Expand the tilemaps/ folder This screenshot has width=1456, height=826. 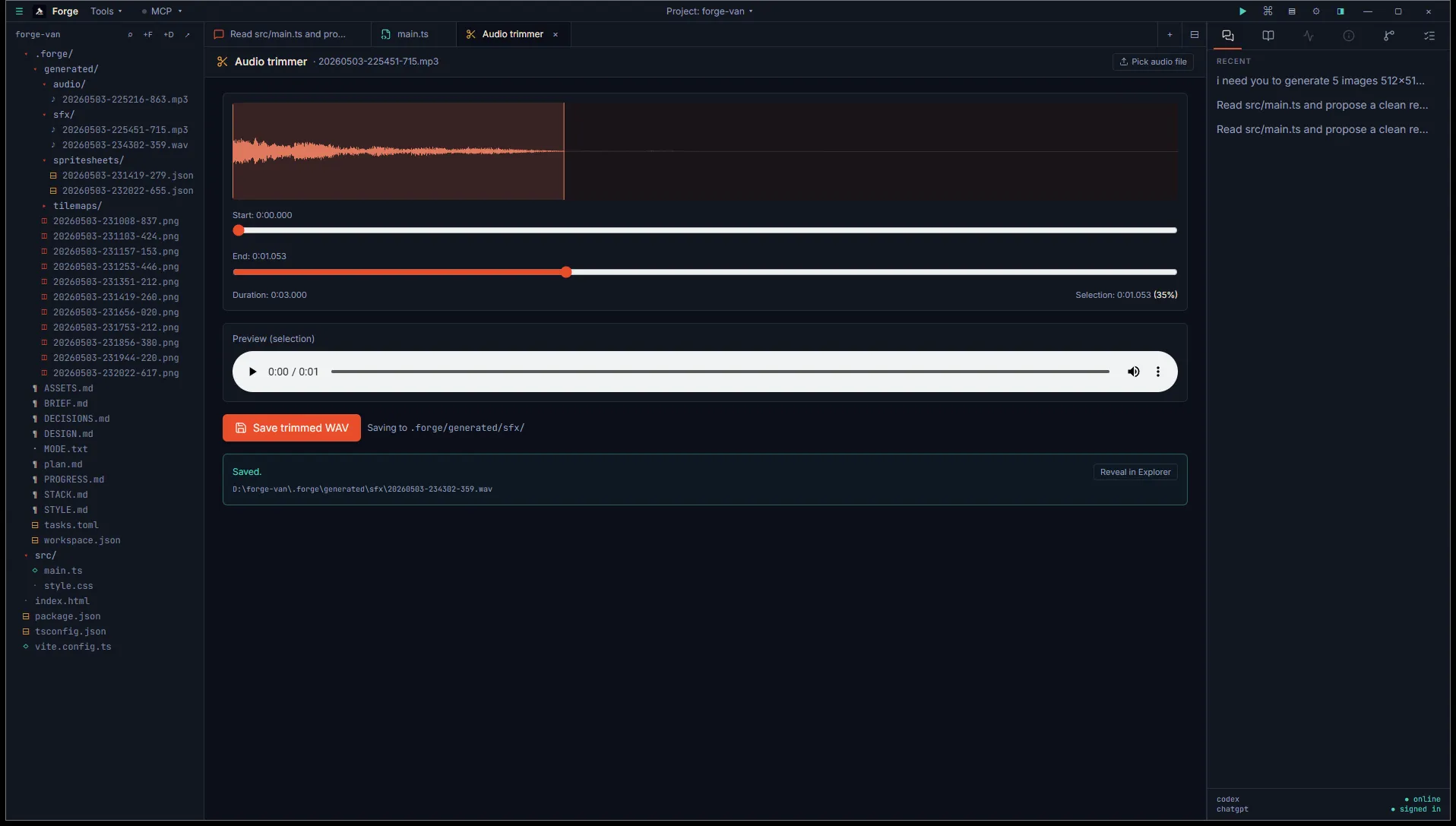(77, 206)
